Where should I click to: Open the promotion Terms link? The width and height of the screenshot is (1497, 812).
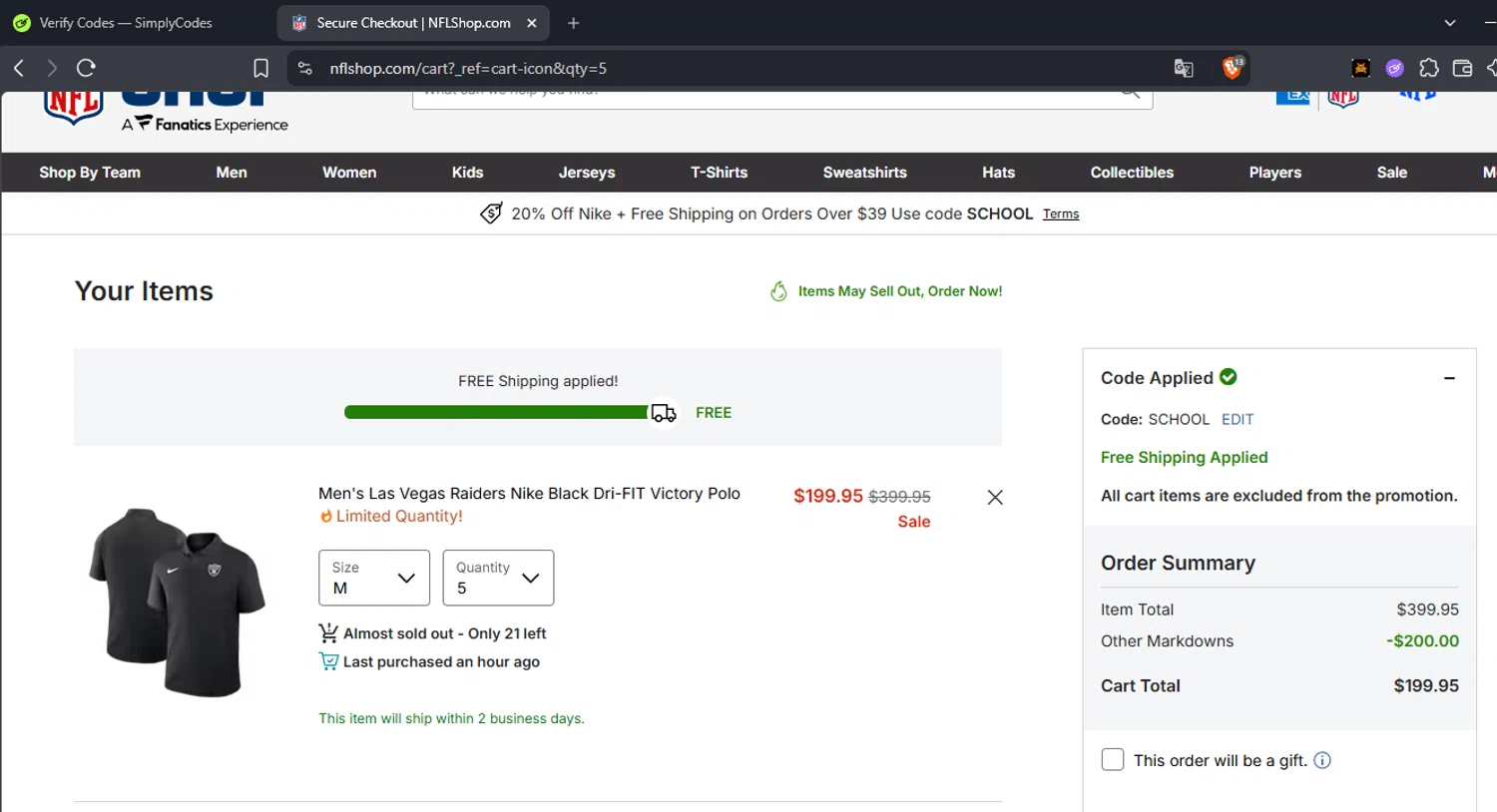pos(1061,213)
